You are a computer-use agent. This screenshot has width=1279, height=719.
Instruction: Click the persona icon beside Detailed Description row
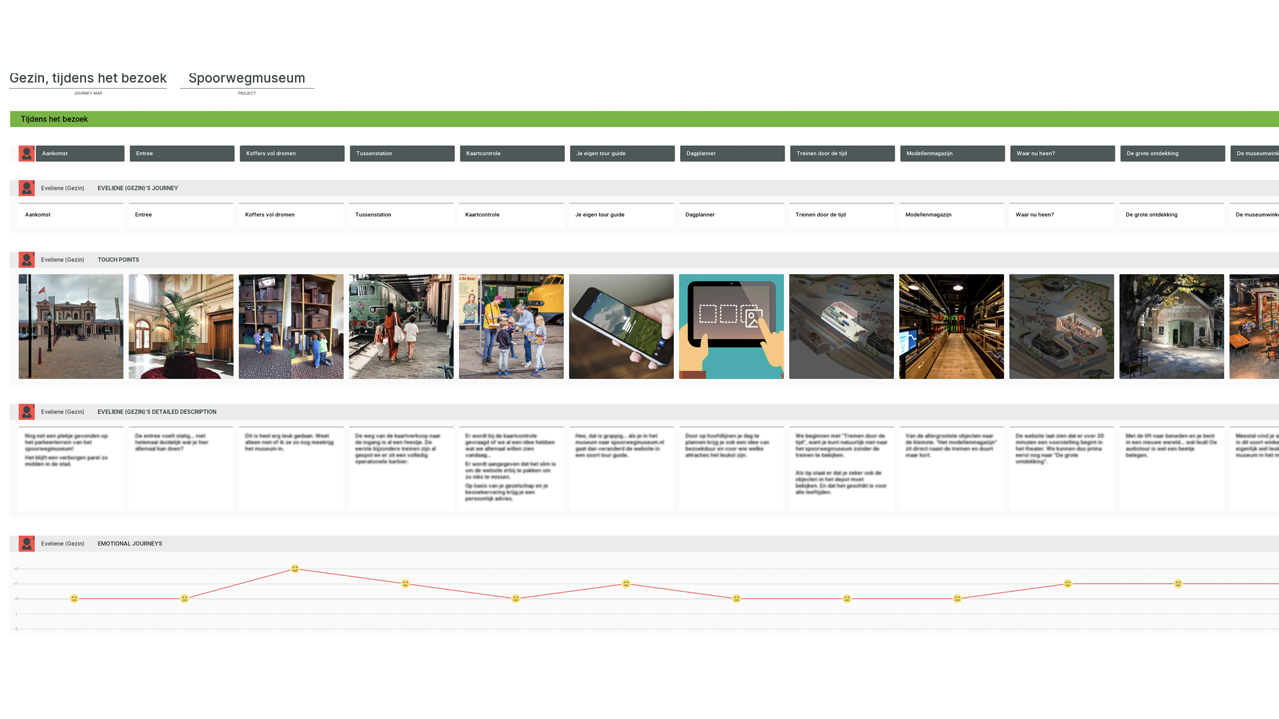click(x=25, y=411)
